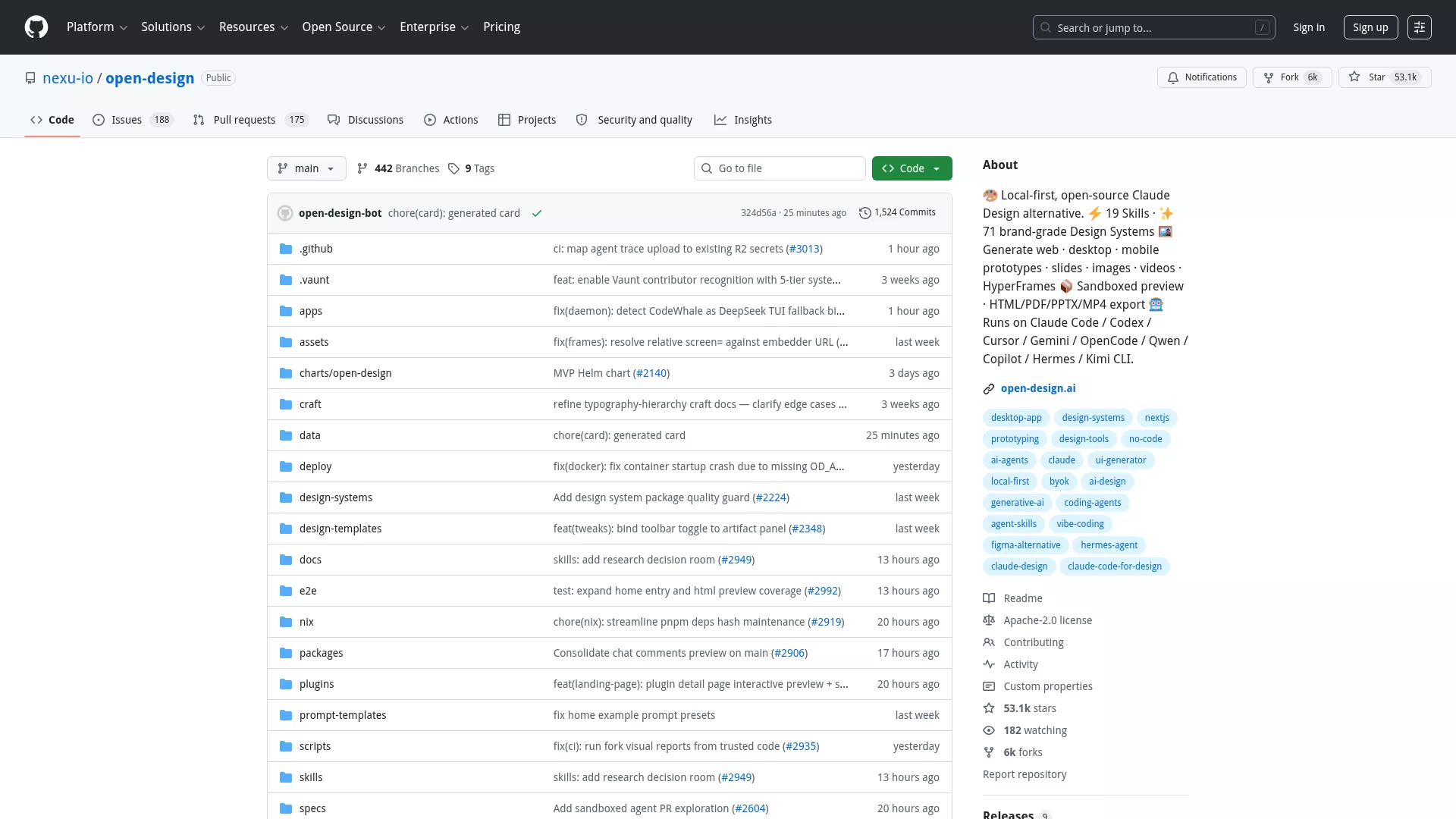Open the appearance settings icon next to Sign up
Screen dimensions: 1456x819
click(1419, 27)
